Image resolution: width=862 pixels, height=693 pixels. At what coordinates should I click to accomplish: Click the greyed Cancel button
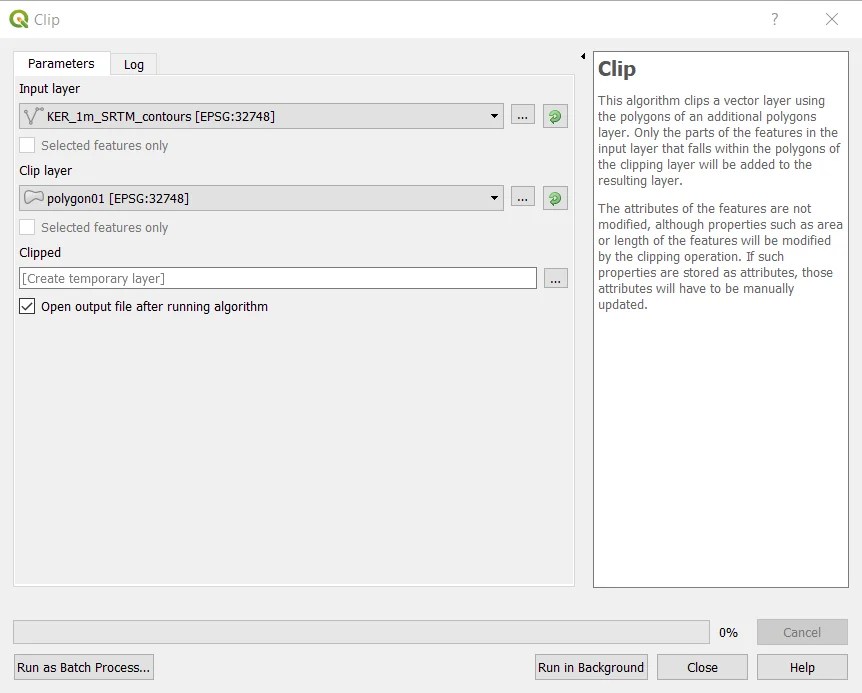click(802, 632)
